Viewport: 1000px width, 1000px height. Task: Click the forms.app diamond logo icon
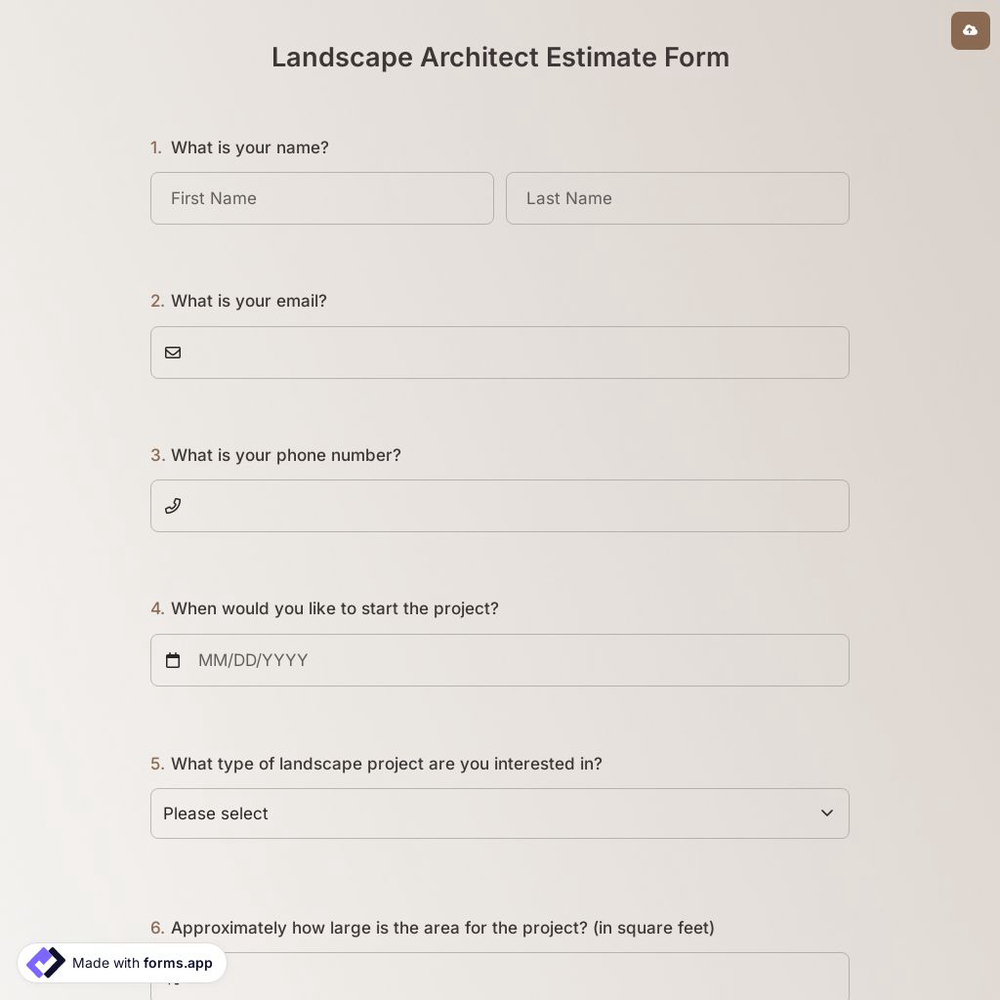[x=44, y=961]
